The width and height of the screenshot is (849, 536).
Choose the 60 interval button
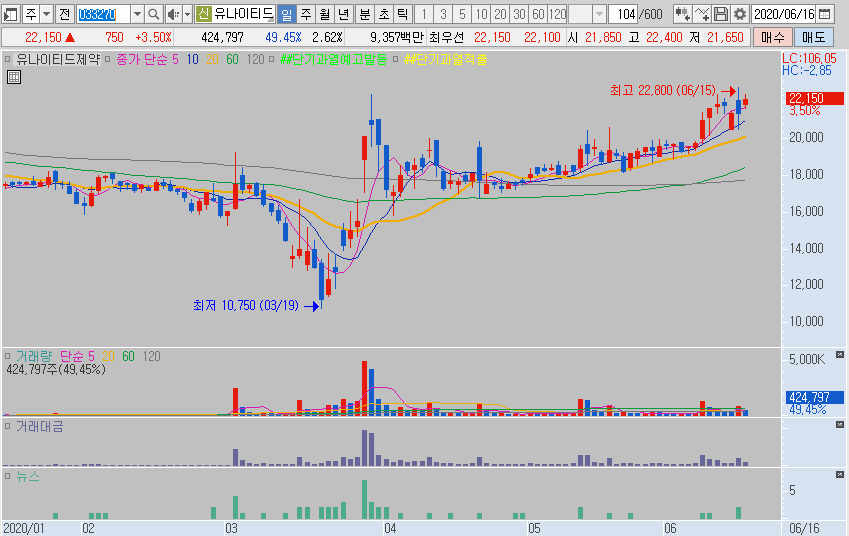[x=538, y=14]
